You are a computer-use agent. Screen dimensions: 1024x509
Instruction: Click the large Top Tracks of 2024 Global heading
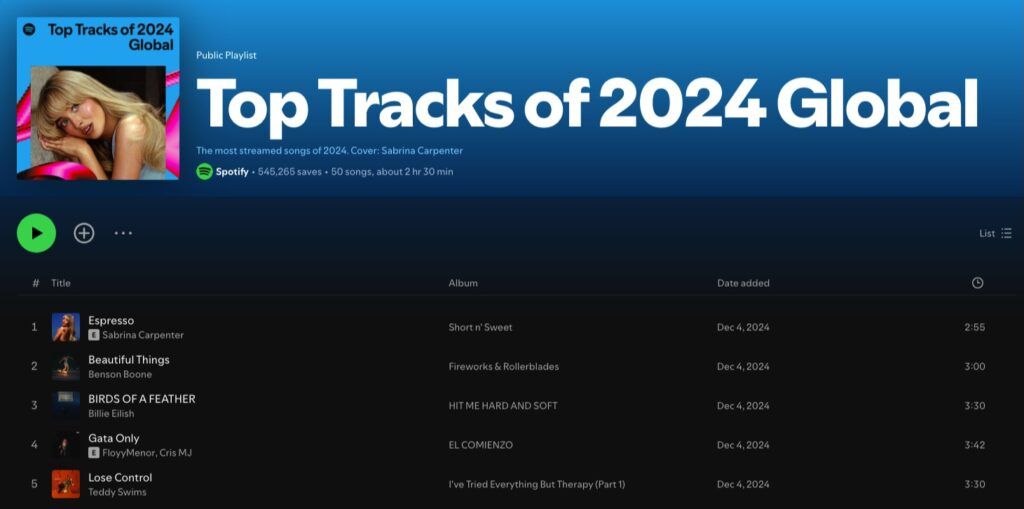[587, 105]
